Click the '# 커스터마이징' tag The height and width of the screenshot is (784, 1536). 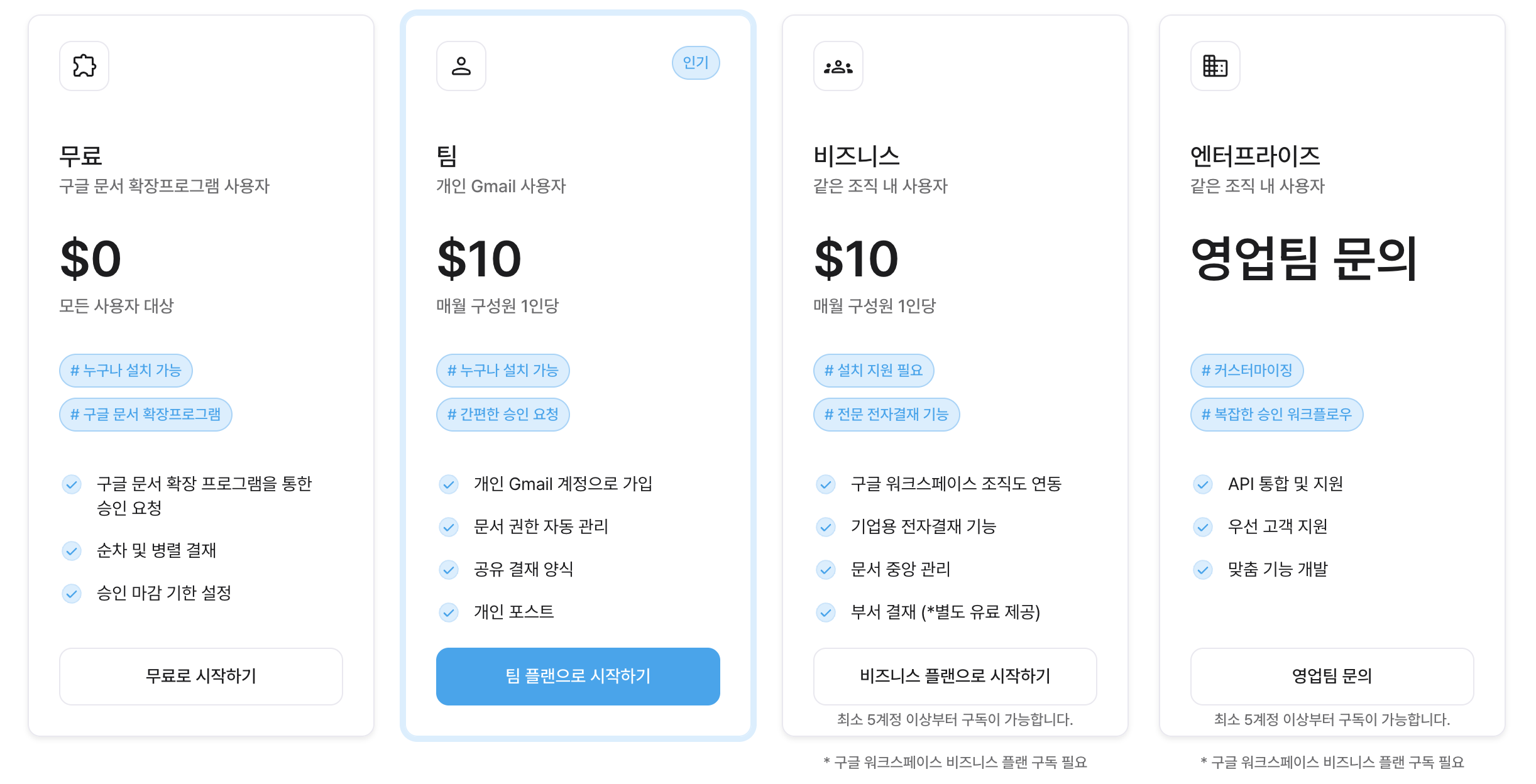point(1247,371)
